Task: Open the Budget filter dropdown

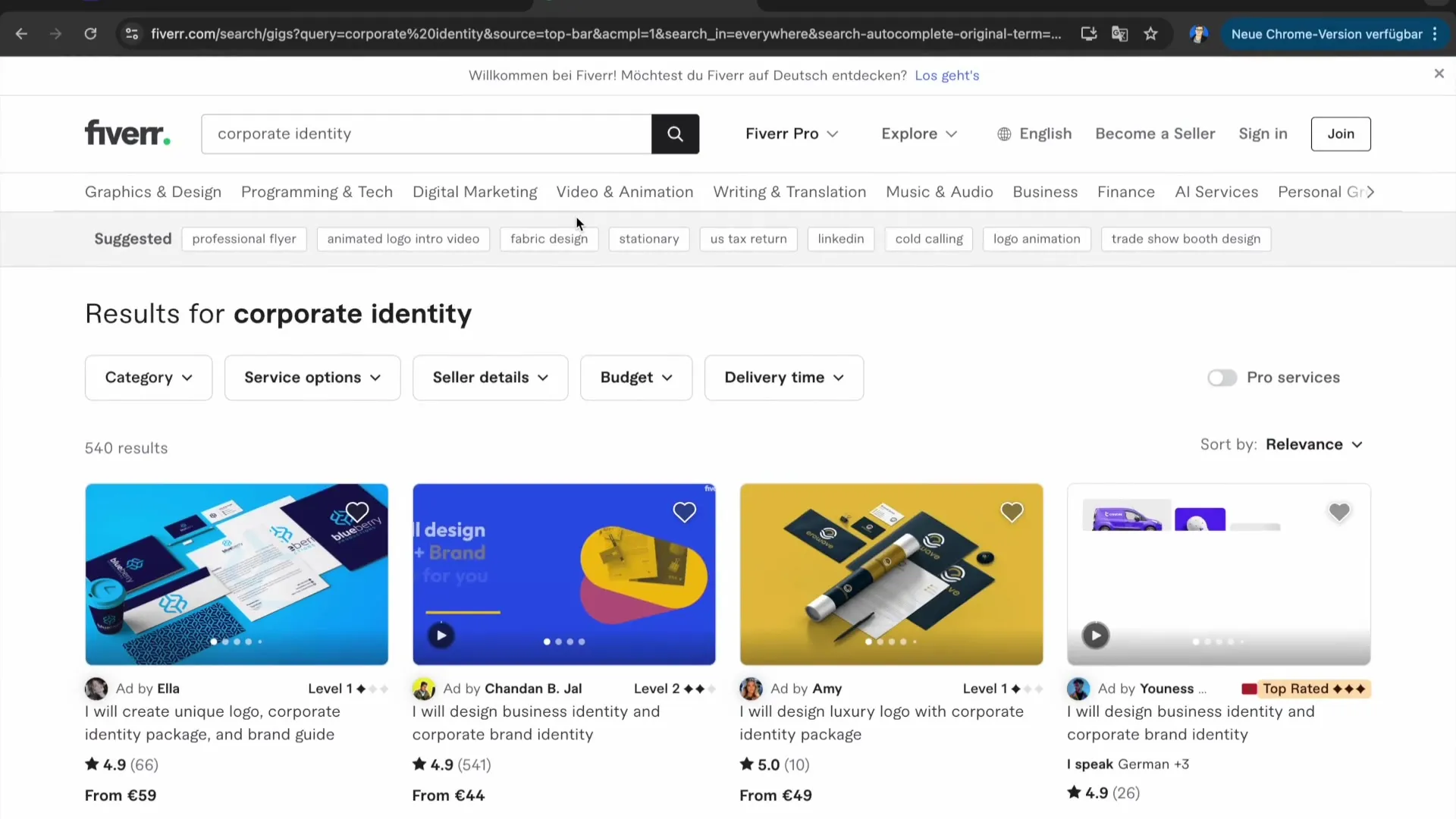Action: 635,378
